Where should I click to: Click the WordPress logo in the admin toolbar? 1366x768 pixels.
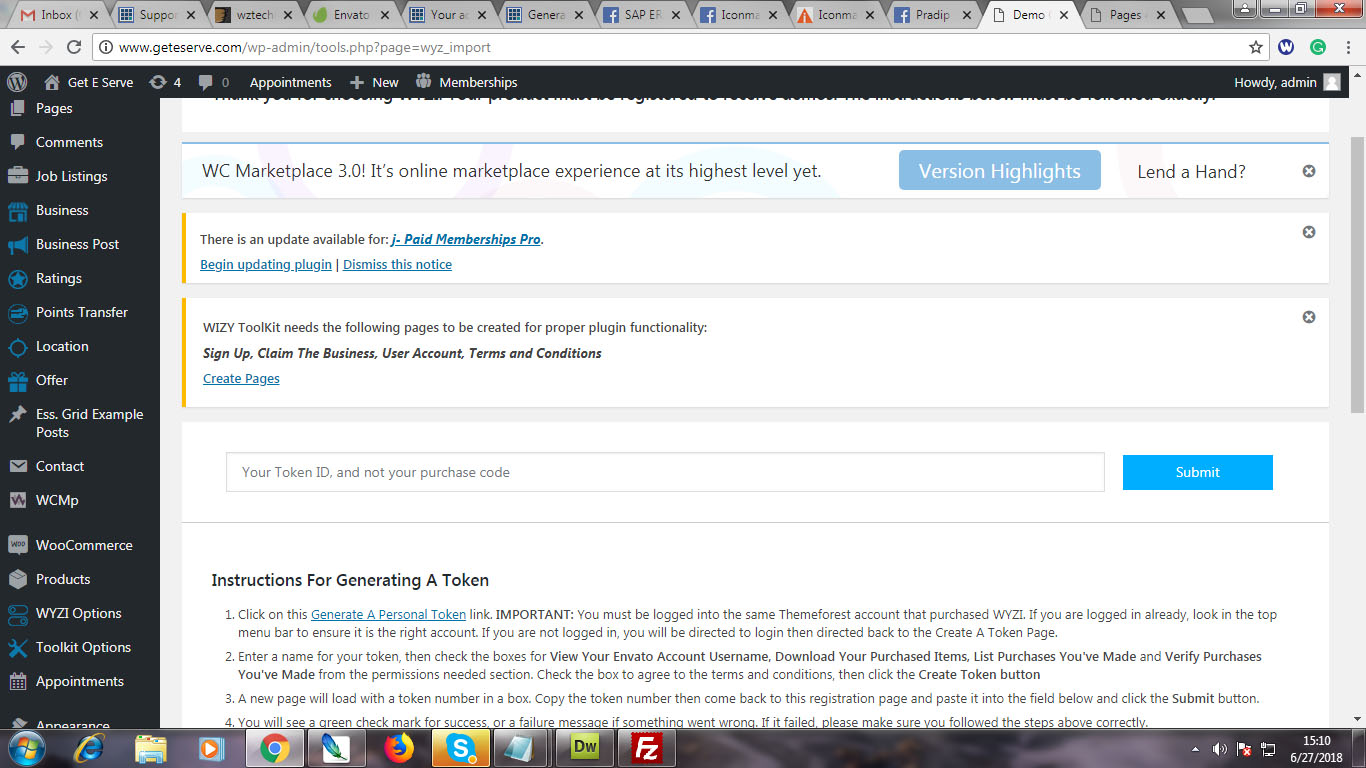(x=16, y=82)
